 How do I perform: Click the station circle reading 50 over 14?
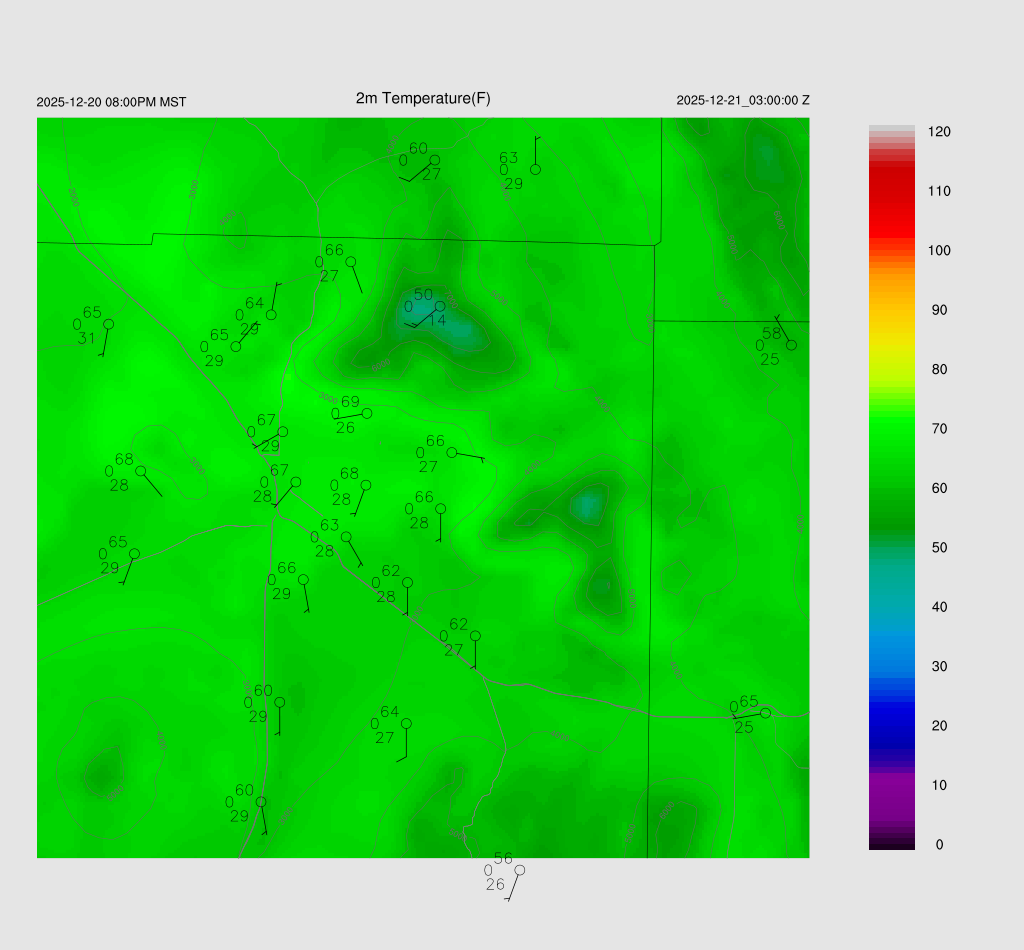[440, 306]
